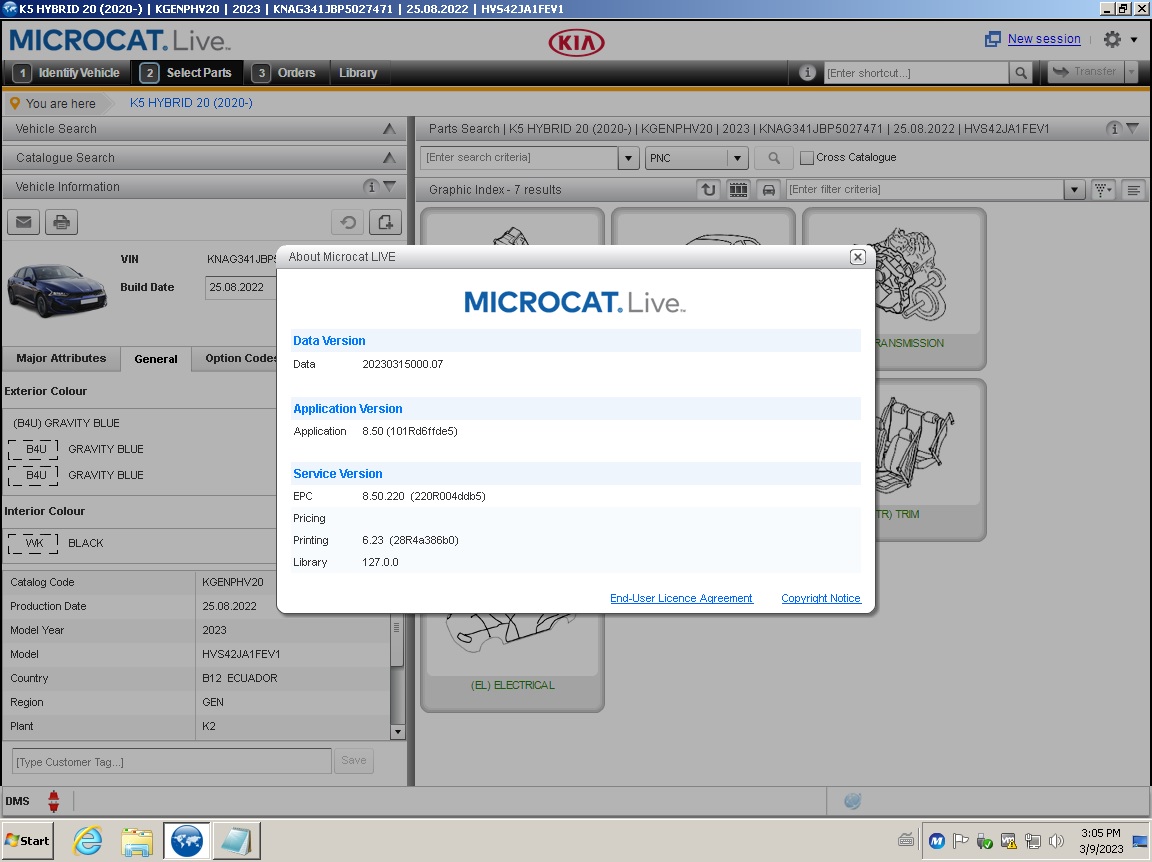Open the Orders step
Viewport: 1152px width, 862px height.
[284, 73]
